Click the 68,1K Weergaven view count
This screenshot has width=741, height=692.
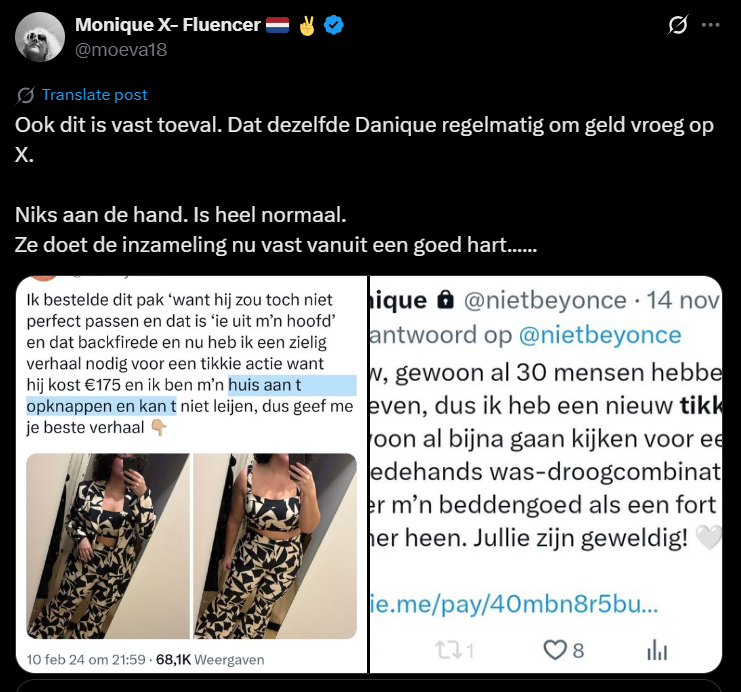(210, 659)
